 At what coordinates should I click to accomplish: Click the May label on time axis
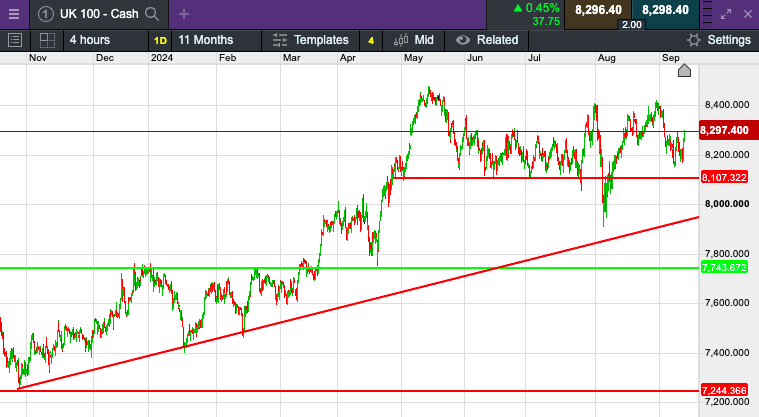pos(413,58)
